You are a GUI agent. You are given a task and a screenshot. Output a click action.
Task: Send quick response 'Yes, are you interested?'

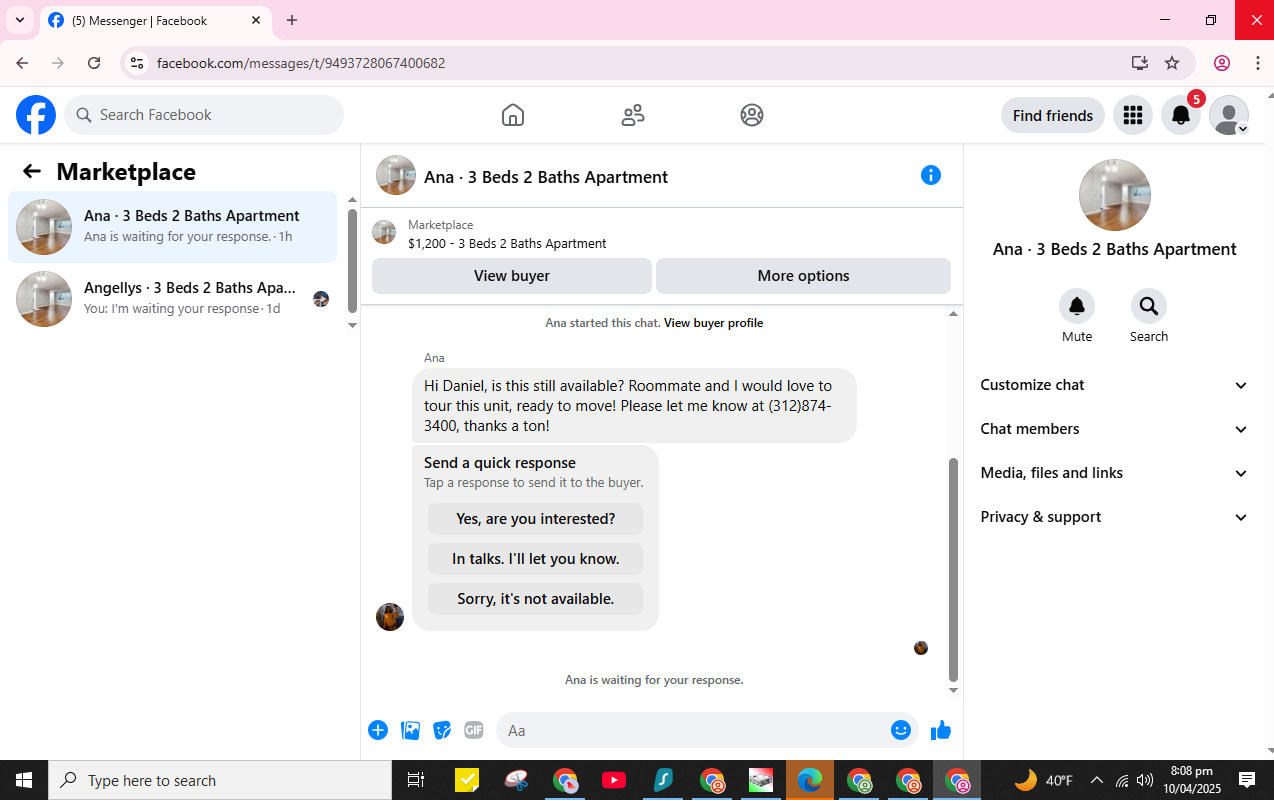tap(536, 519)
